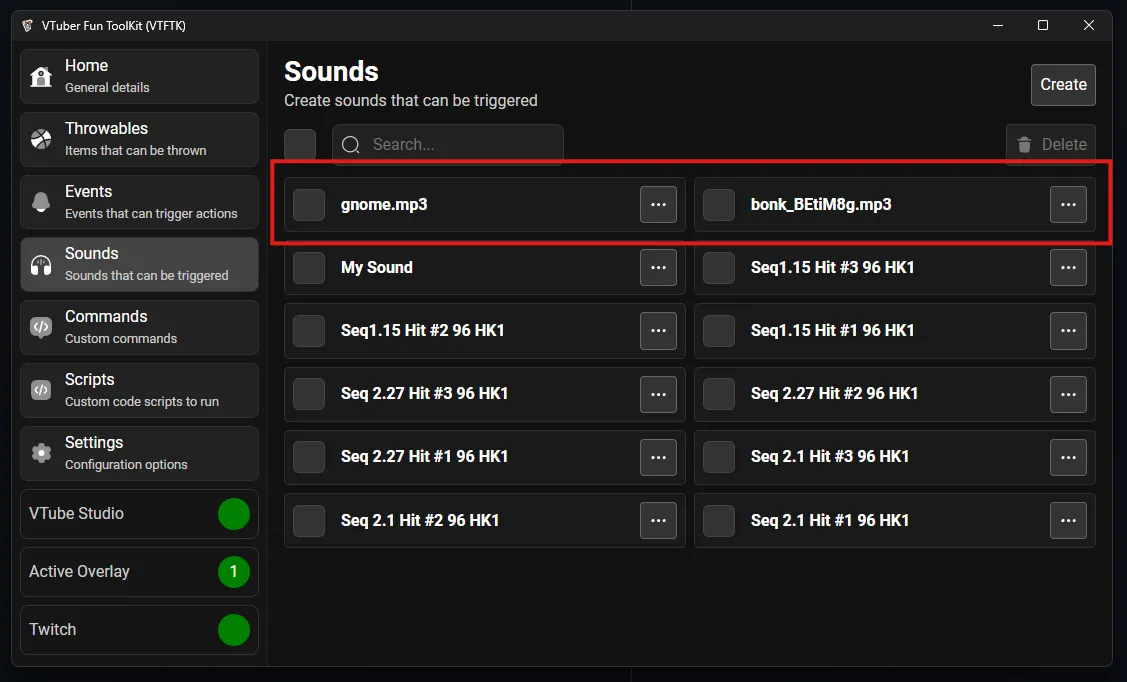Open options menu for bonk_BEtiM8g.mp3

click(1068, 205)
